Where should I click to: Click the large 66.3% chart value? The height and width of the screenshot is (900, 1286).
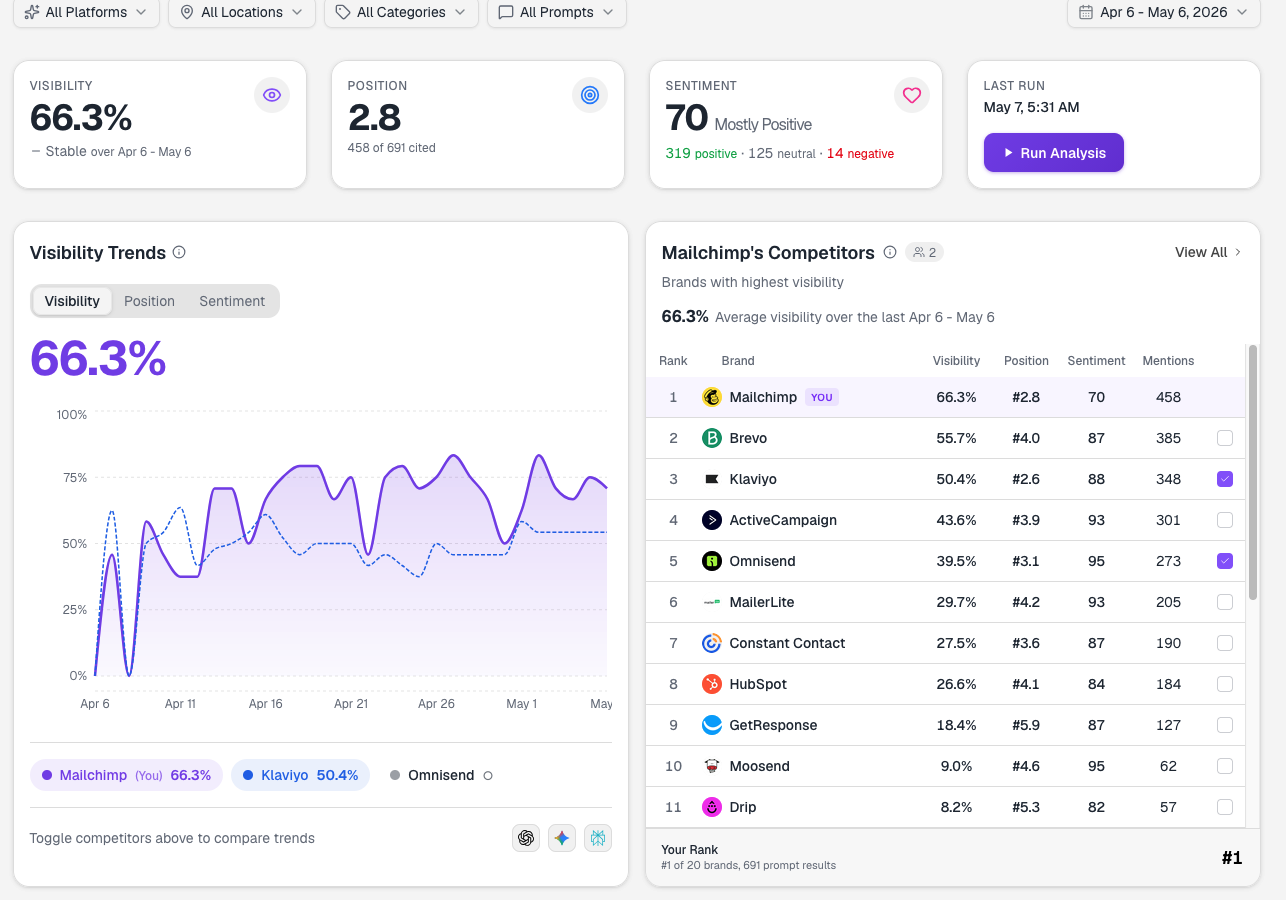[x=98, y=358]
